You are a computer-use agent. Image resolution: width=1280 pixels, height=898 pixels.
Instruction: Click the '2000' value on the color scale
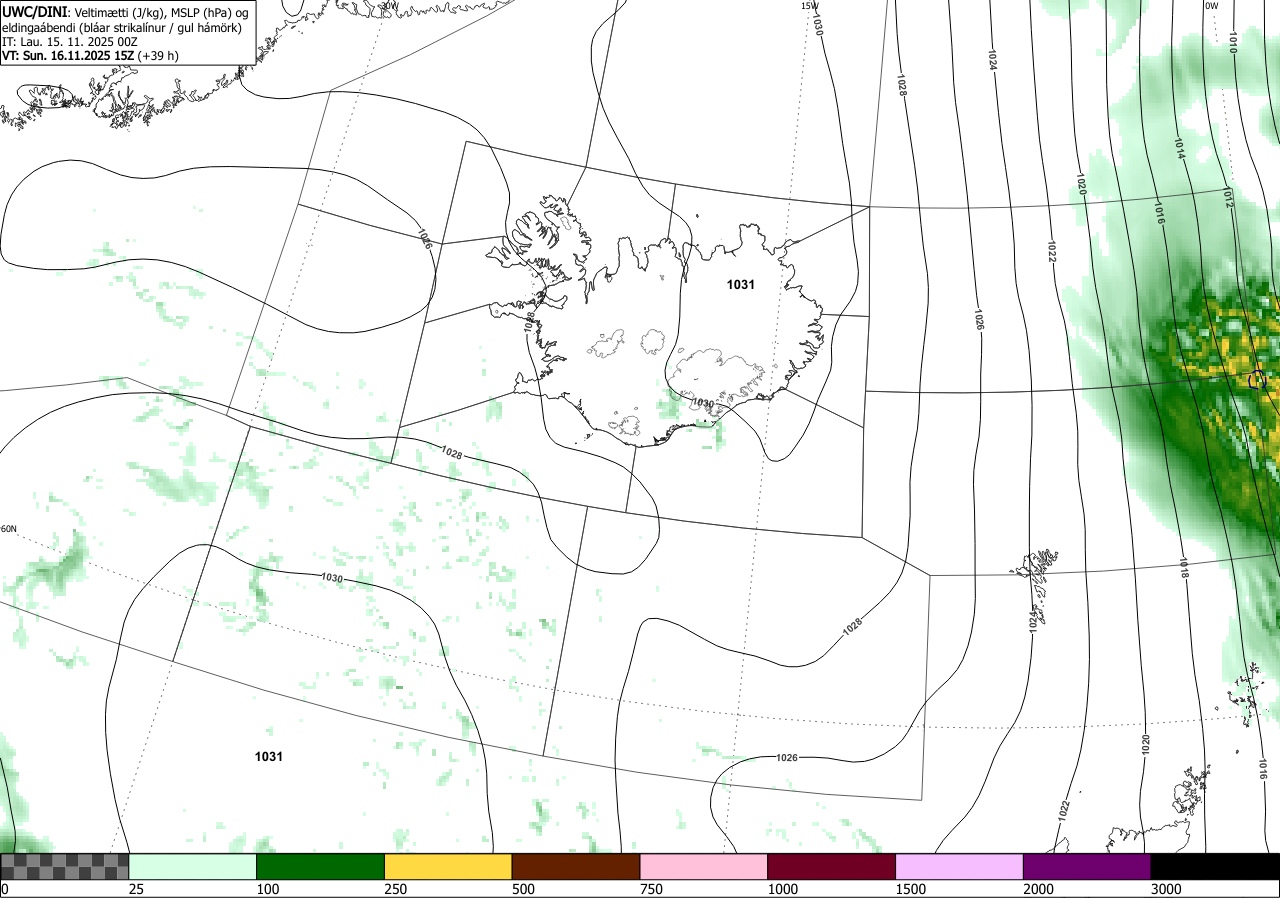(x=1038, y=889)
